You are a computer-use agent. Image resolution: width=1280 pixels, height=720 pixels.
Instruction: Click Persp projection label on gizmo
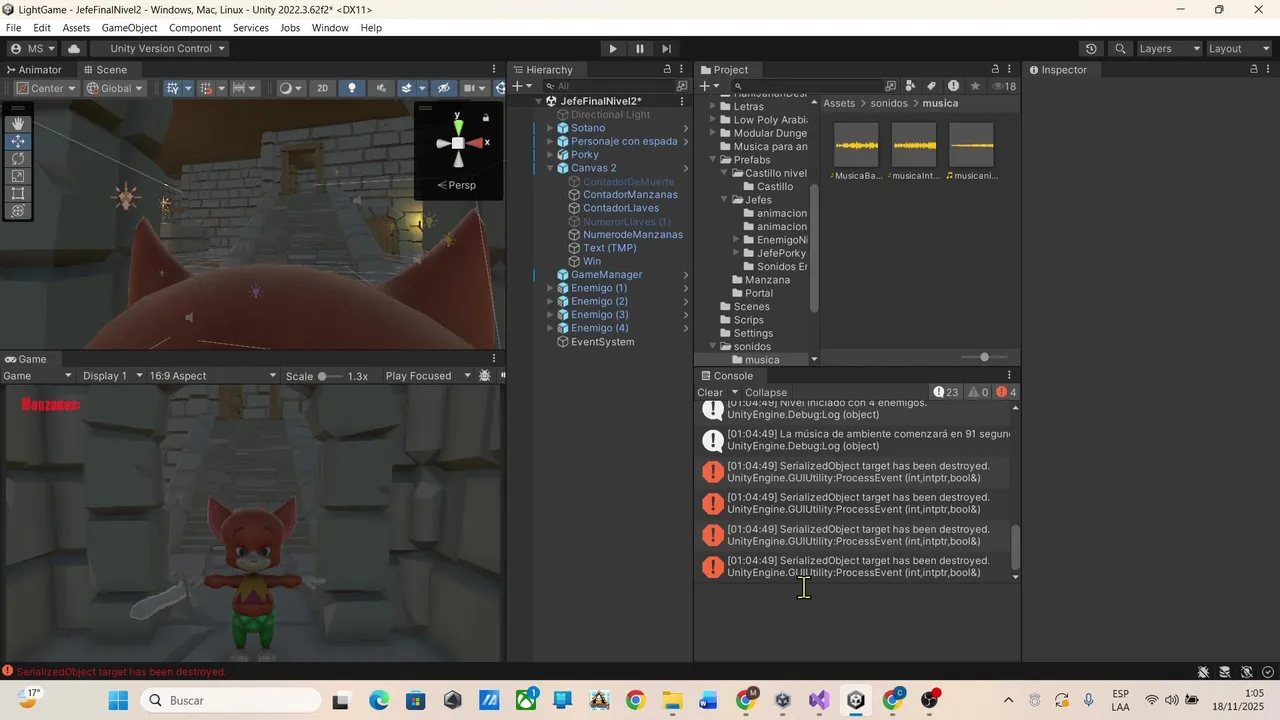click(x=457, y=185)
